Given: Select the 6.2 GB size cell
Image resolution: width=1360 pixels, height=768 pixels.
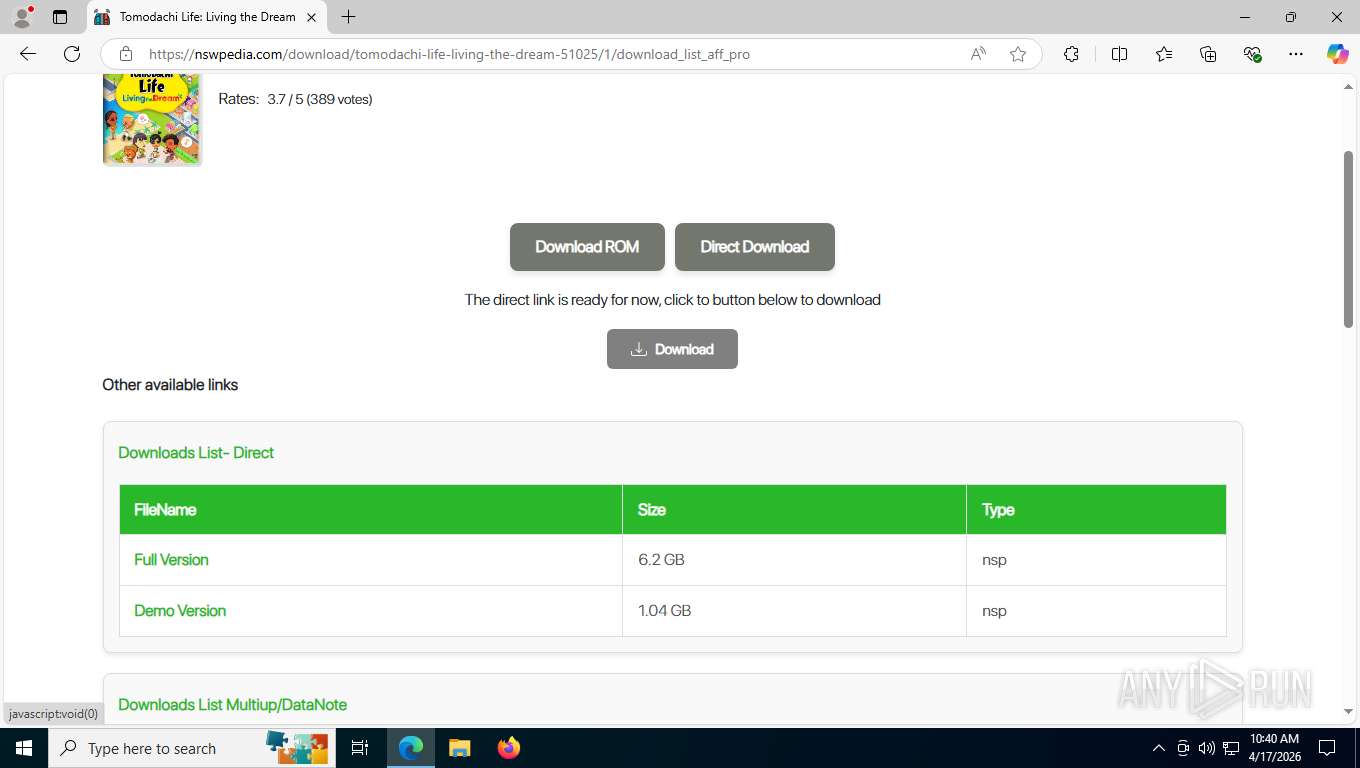Looking at the screenshot, I should click(794, 560).
